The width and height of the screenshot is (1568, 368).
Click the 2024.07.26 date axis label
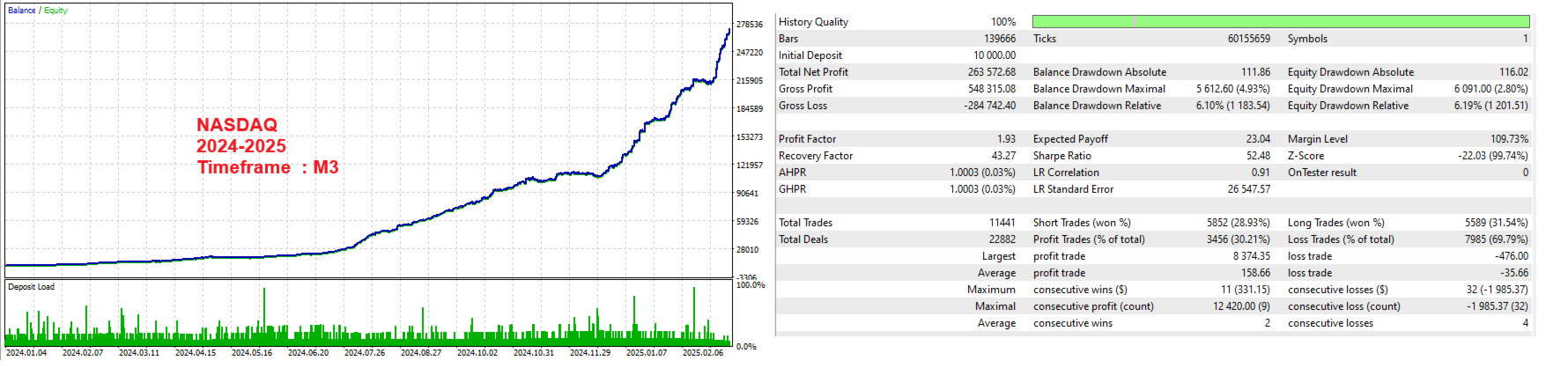coord(365,353)
